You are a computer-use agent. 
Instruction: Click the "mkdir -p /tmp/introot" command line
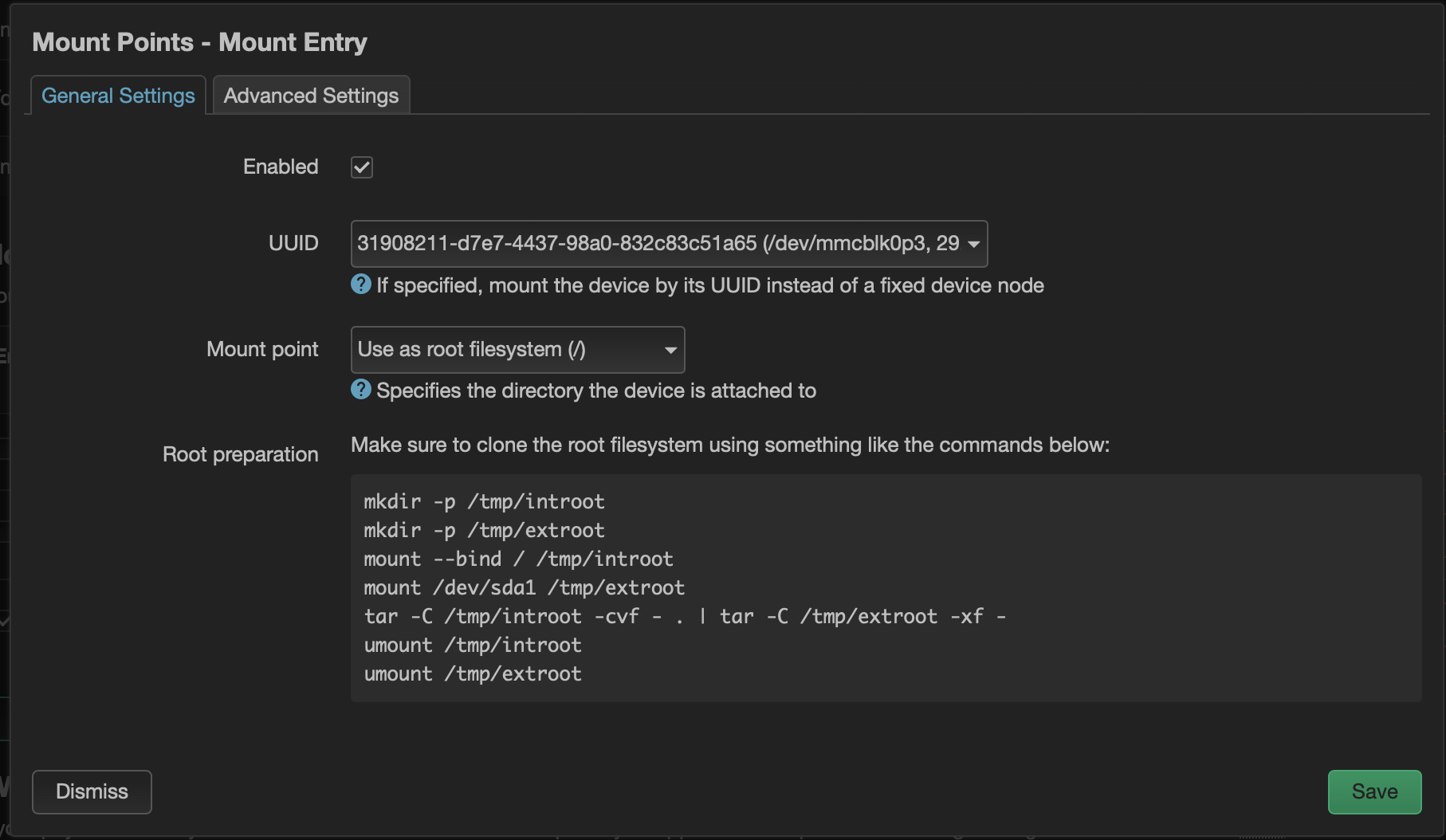click(x=484, y=501)
